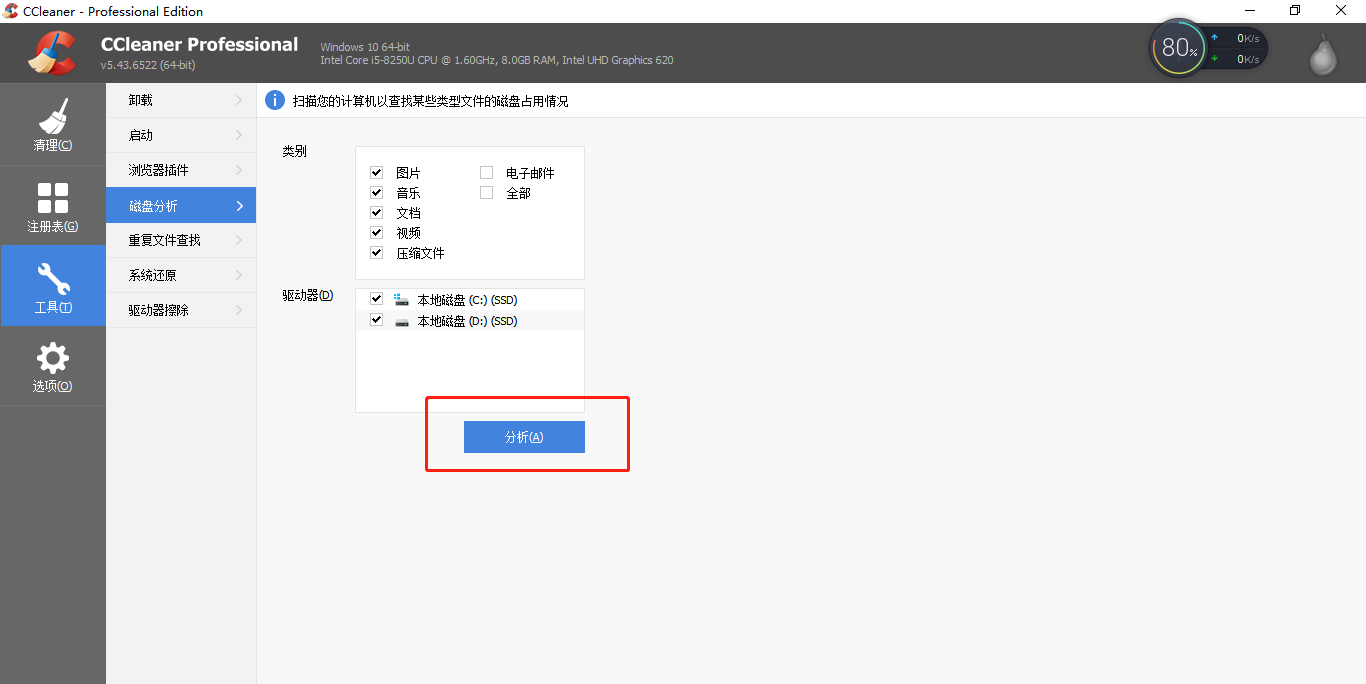Switch to 浏览器插件 tool tab
The width and height of the screenshot is (1366, 684).
(x=181, y=170)
